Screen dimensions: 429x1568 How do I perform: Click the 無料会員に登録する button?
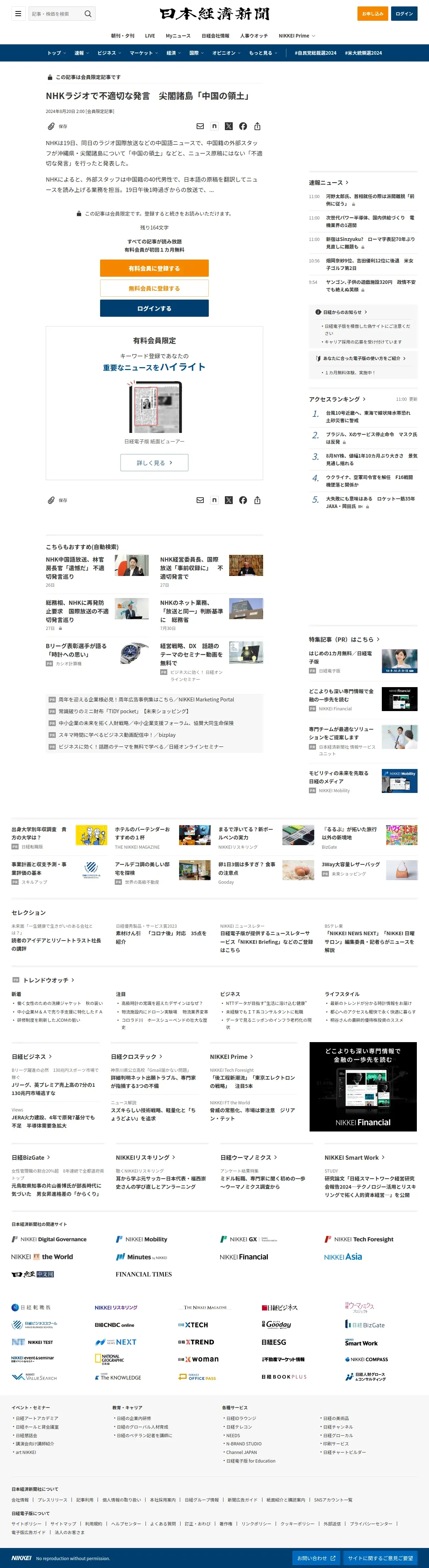pyautogui.click(x=154, y=289)
